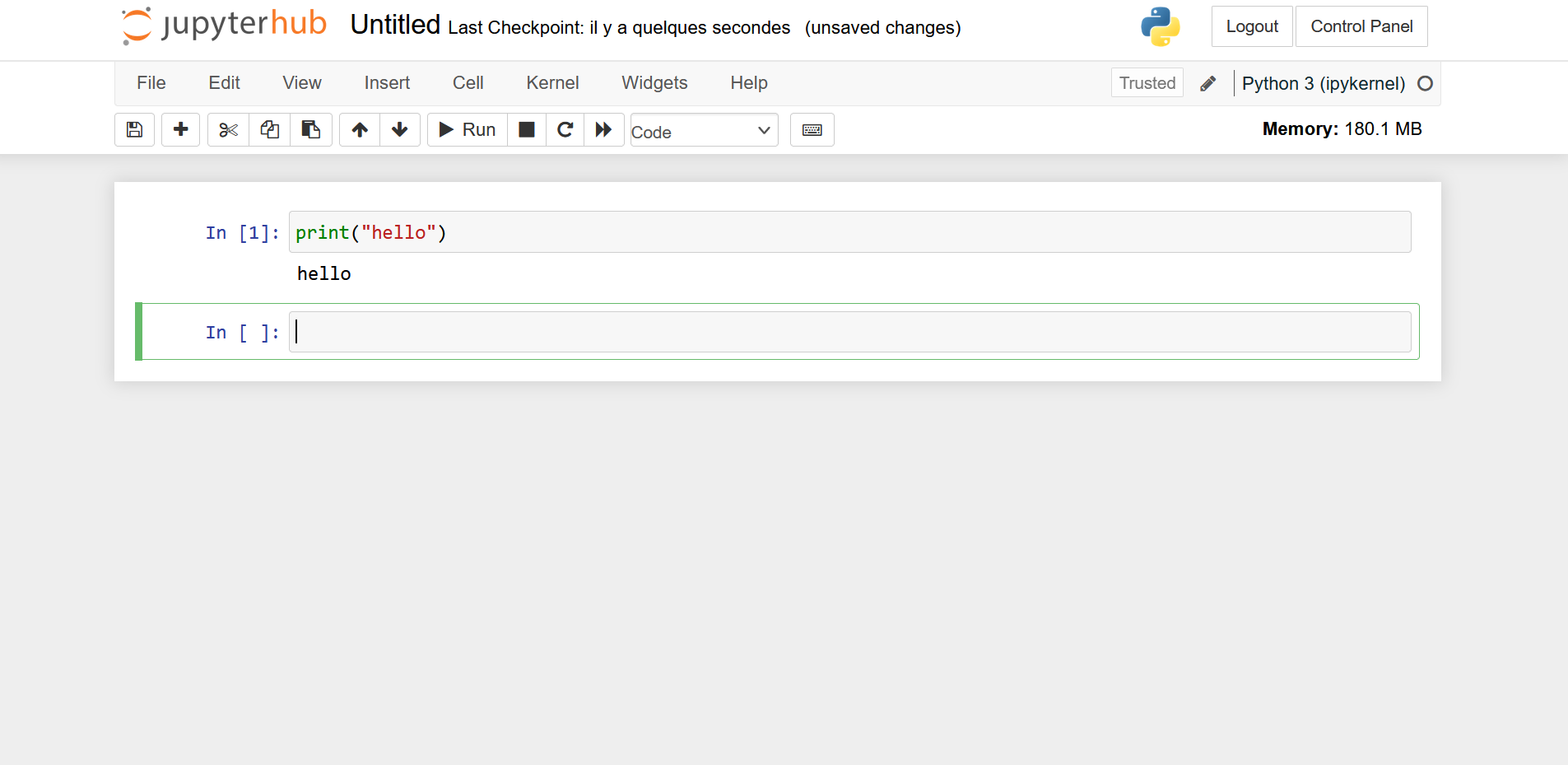
Task: Move selected cell up arrow
Action: (x=360, y=130)
